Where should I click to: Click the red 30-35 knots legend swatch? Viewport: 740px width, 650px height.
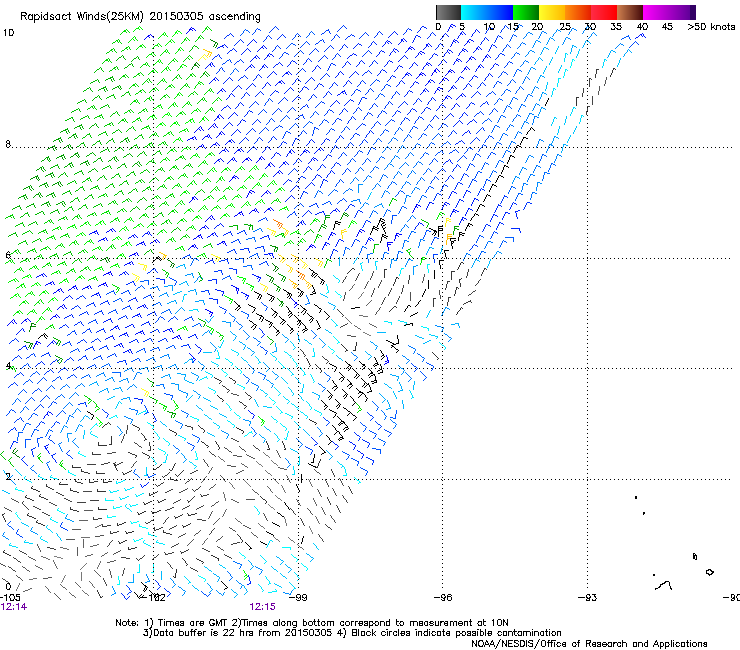point(604,12)
